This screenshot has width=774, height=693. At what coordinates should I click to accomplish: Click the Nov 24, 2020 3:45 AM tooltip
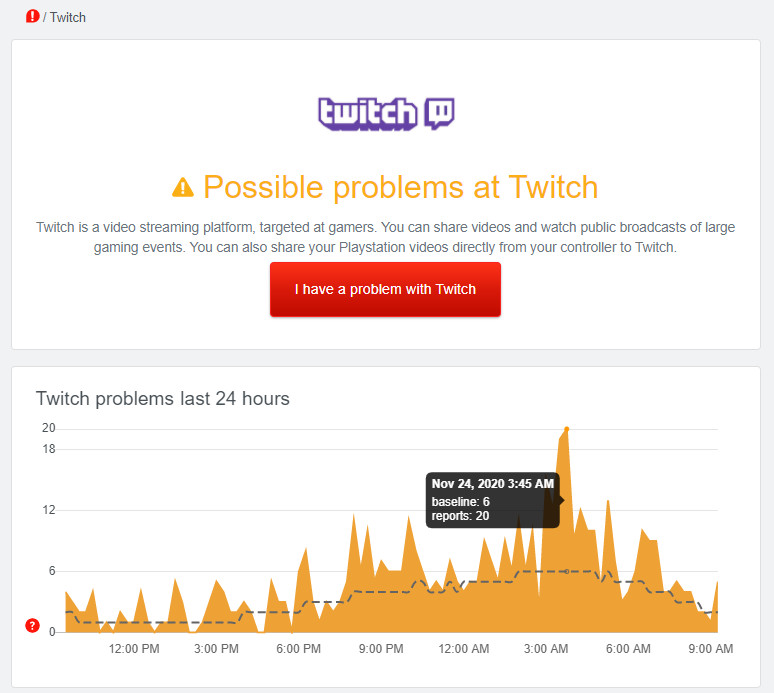pos(492,499)
